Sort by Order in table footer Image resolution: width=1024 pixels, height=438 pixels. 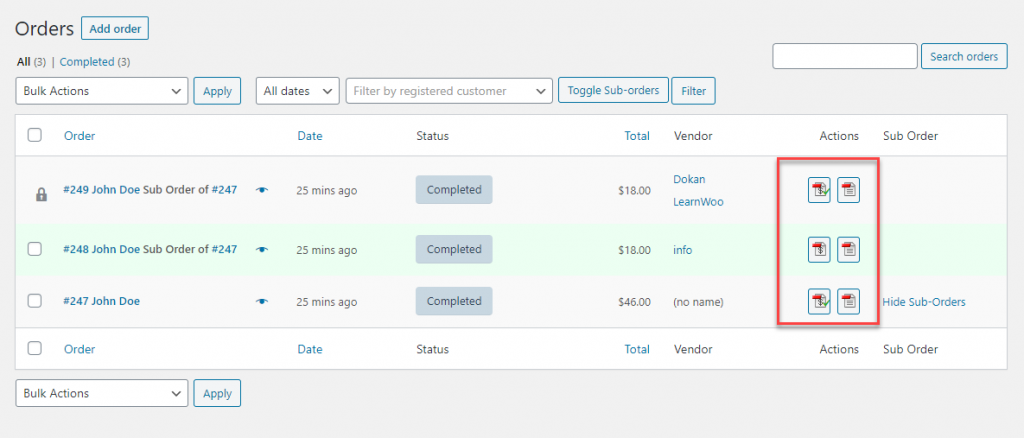[x=80, y=349]
